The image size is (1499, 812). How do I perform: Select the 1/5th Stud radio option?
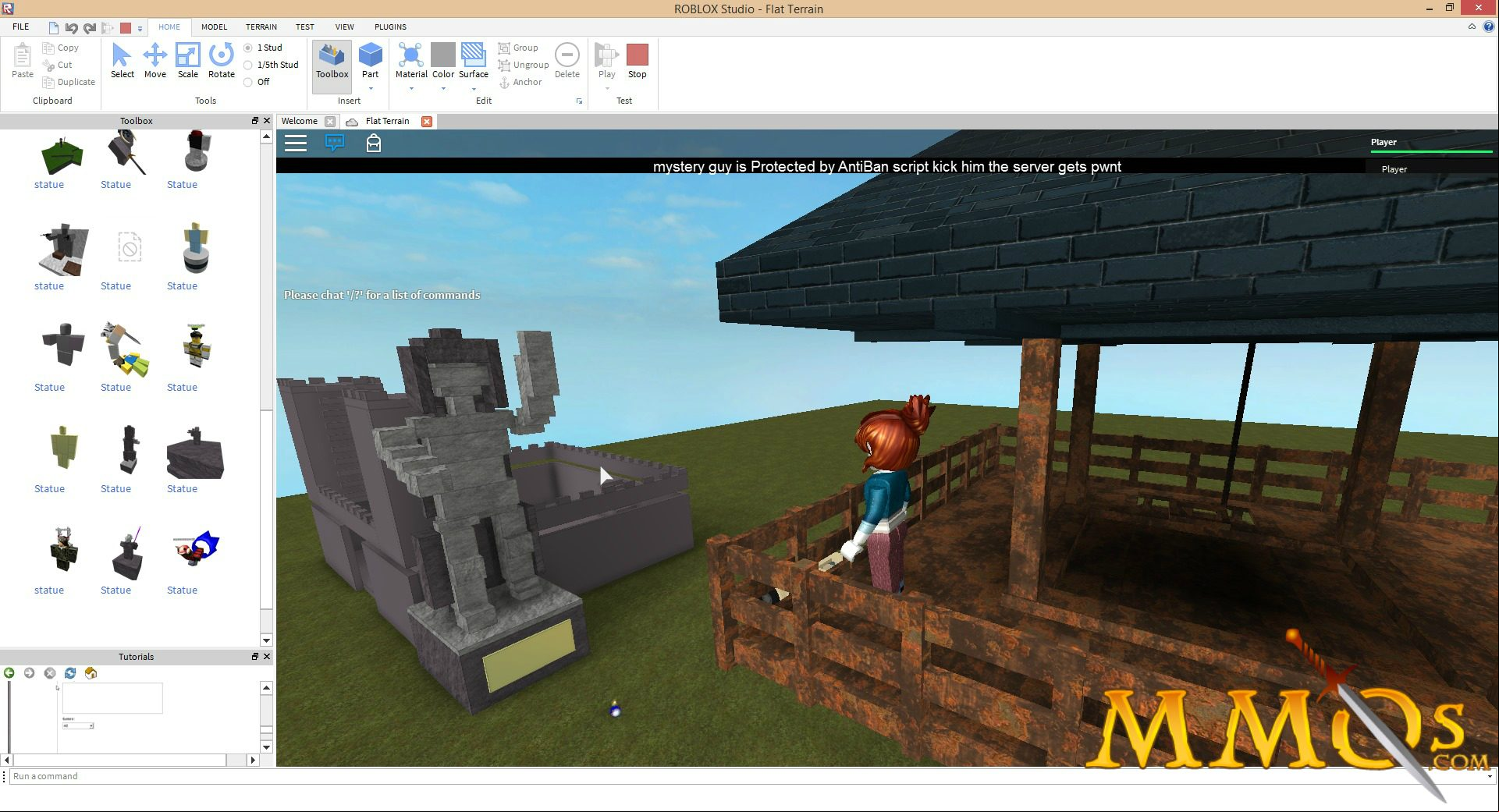[x=248, y=65]
